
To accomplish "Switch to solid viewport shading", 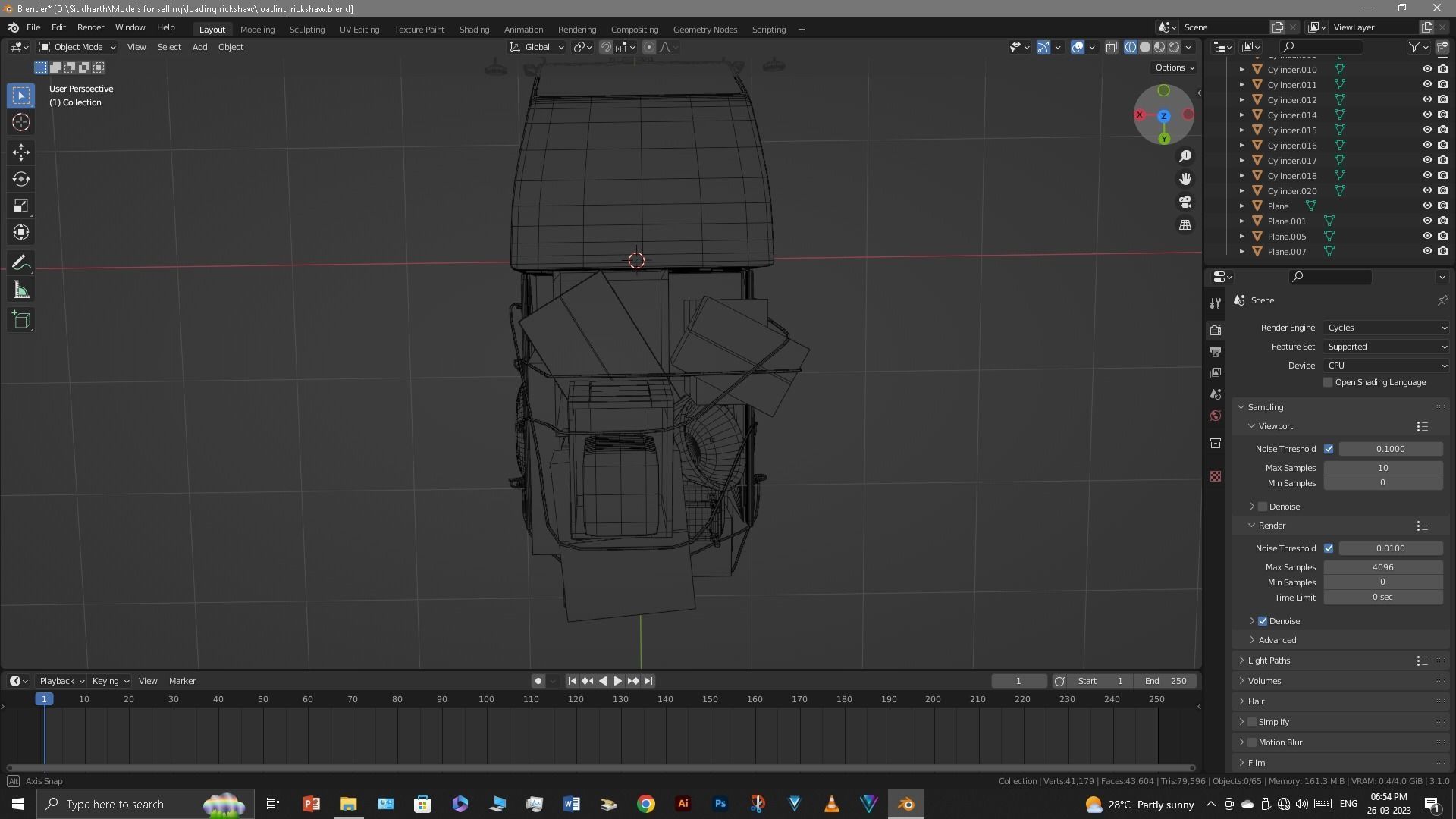I will pos(1145,47).
